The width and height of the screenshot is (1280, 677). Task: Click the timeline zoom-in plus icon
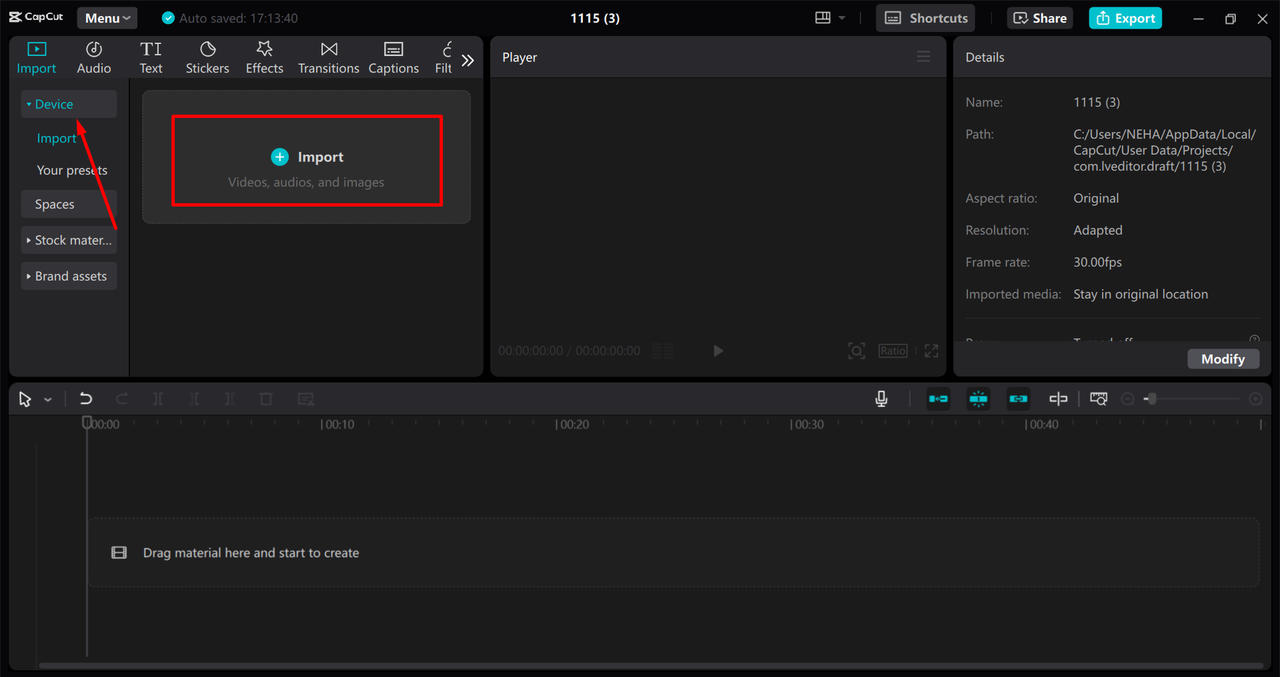(x=1256, y=399)
